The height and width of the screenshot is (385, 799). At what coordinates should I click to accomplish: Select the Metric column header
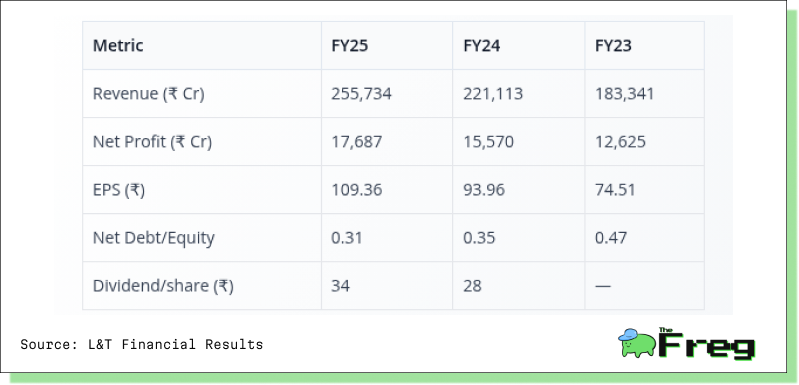tap(118, 46)
